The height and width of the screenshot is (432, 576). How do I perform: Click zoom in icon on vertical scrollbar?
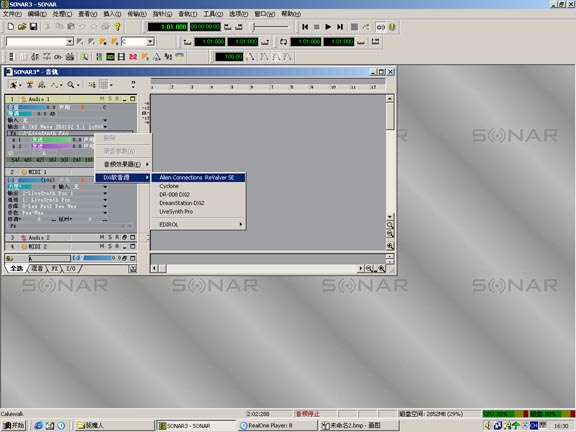[390, 246]
